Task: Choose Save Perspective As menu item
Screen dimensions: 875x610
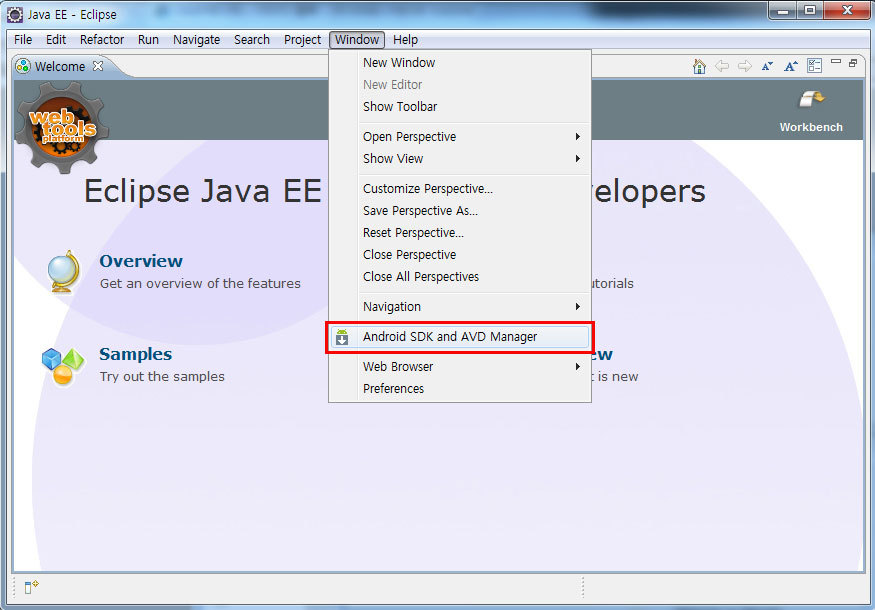Action: click(x=459, y=210)
